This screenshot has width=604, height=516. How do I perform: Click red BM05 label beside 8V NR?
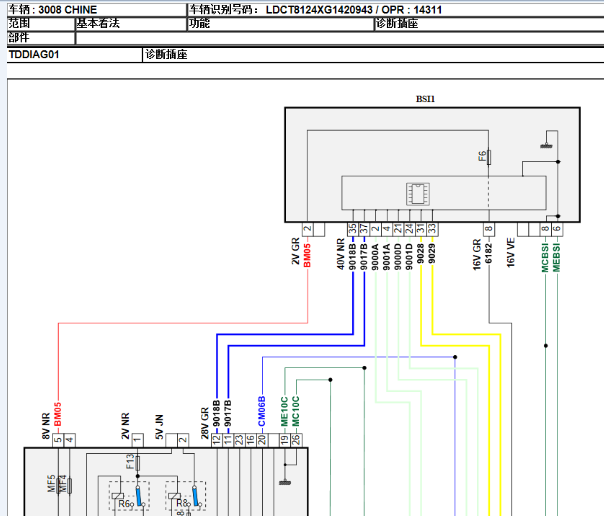[x=58, y=414]
